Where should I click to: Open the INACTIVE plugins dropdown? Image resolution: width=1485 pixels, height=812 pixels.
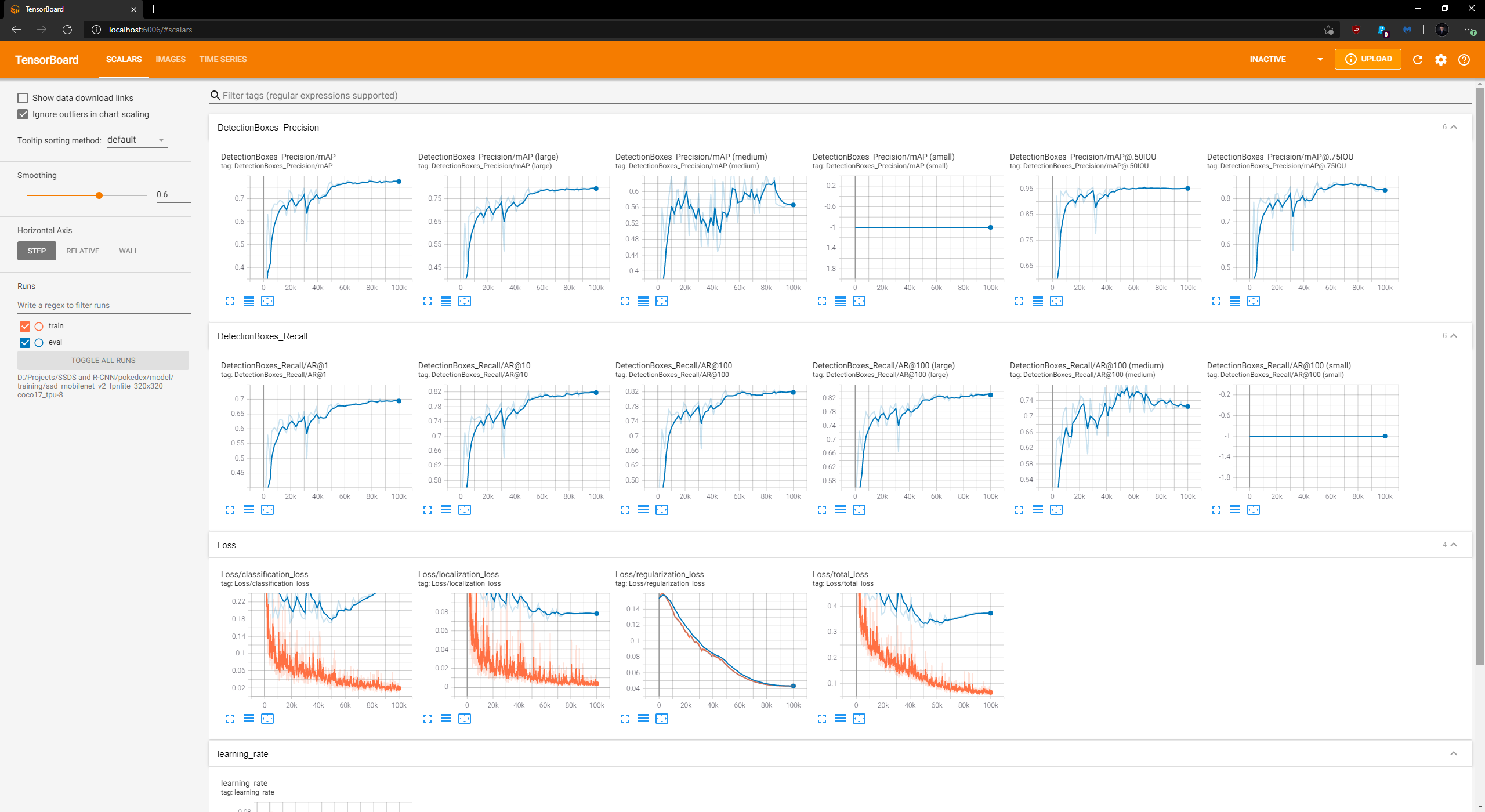coord(1287,59)
